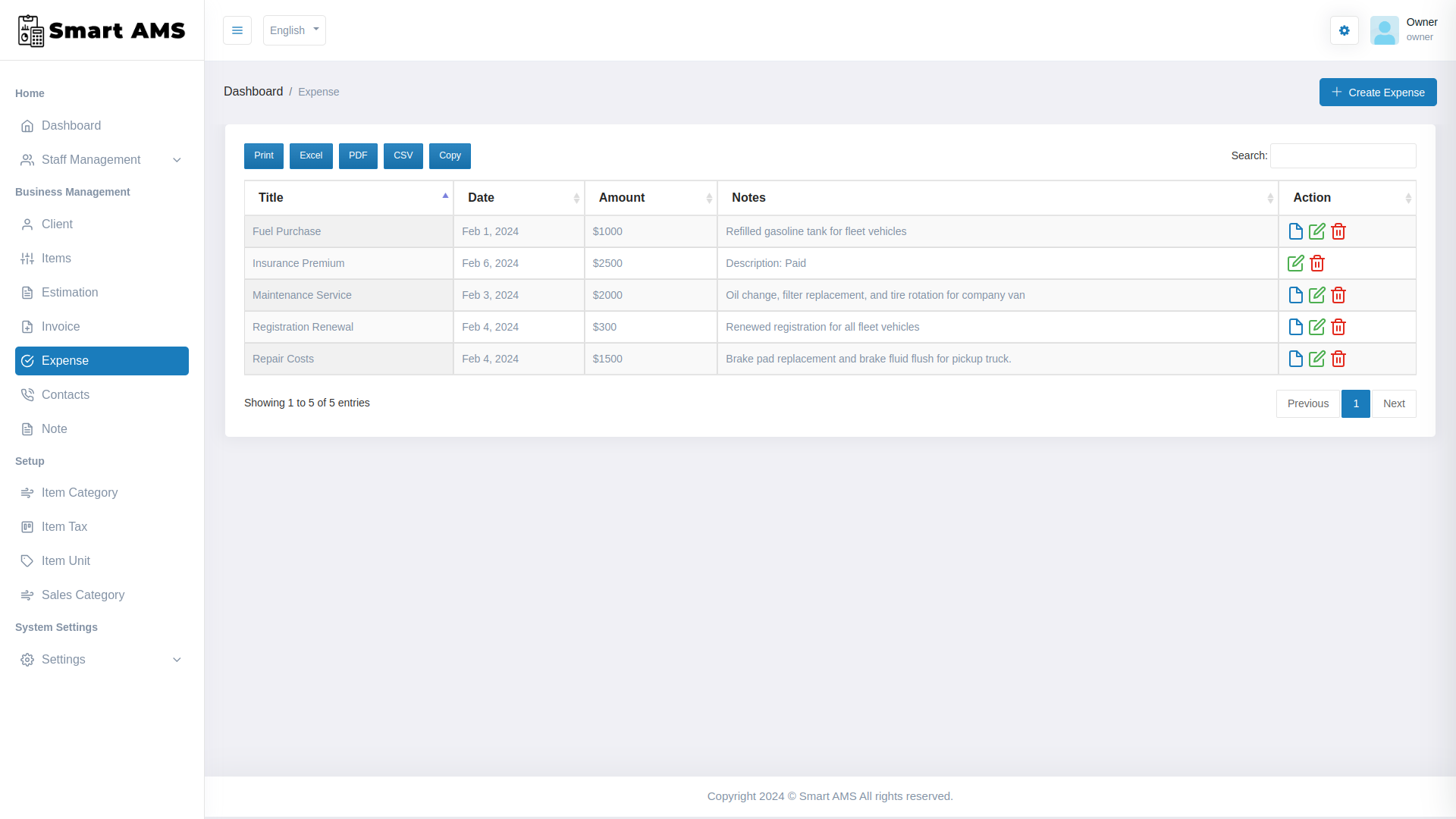This screenshot has height=819, width=1456.
Task: Export the table using the CSV button
Action: (x=403, y=155)
